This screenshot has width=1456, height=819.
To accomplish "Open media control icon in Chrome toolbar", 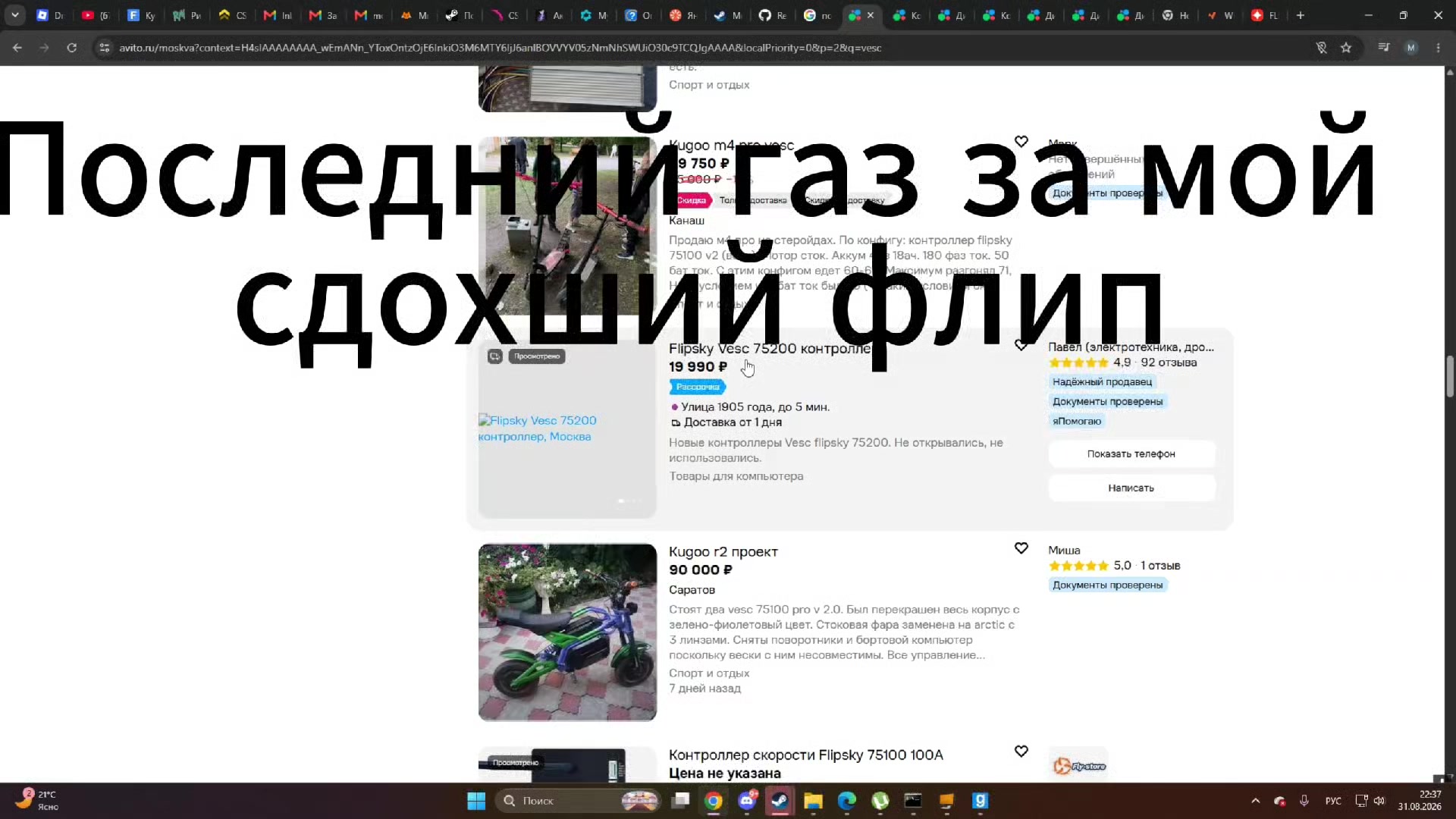I will [x=1384, y=48].
